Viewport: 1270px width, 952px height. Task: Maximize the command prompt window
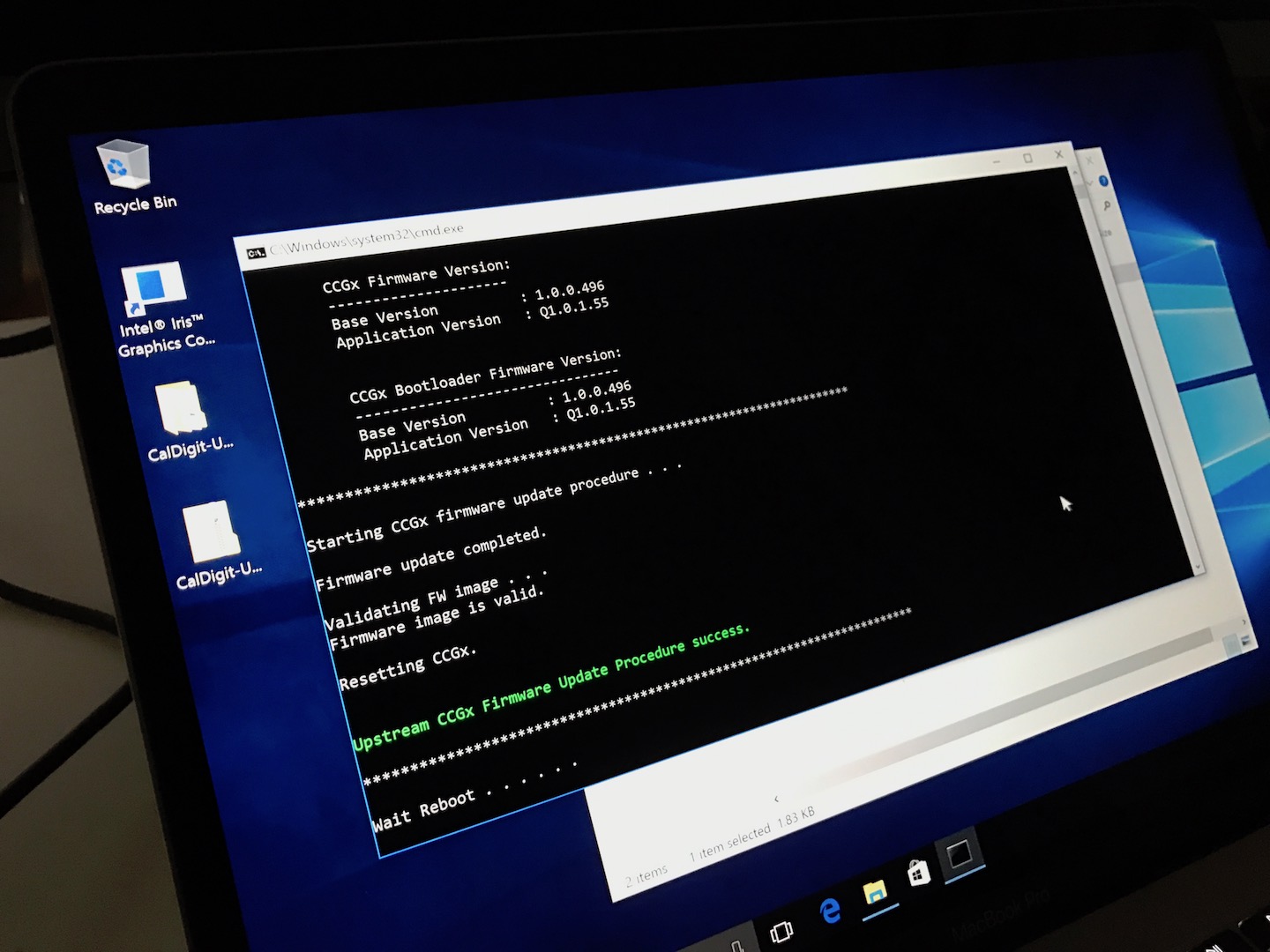click(x=1027, y=159)
